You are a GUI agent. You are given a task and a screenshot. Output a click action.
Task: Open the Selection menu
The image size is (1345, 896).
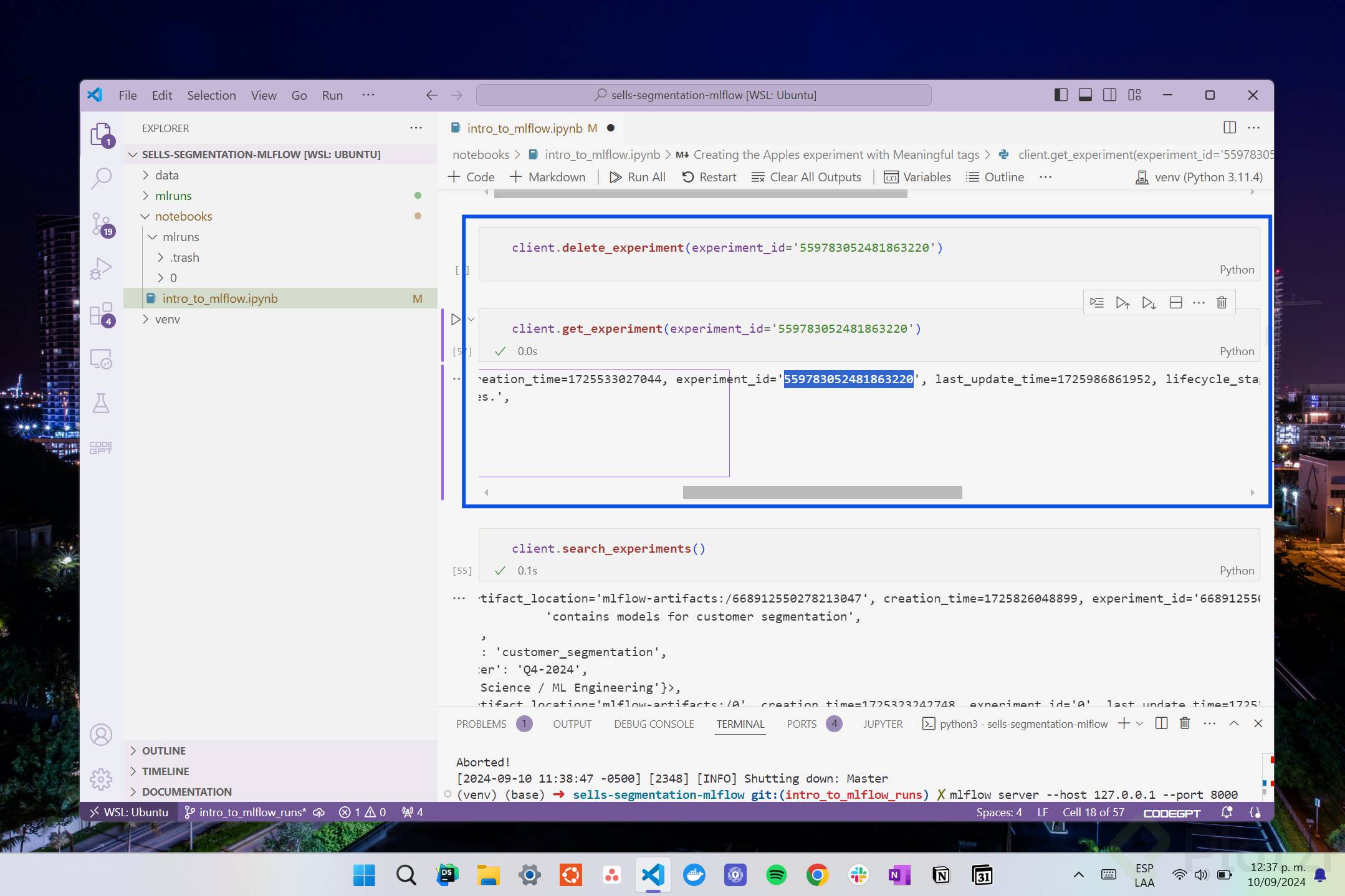click(x=211, y=95)
